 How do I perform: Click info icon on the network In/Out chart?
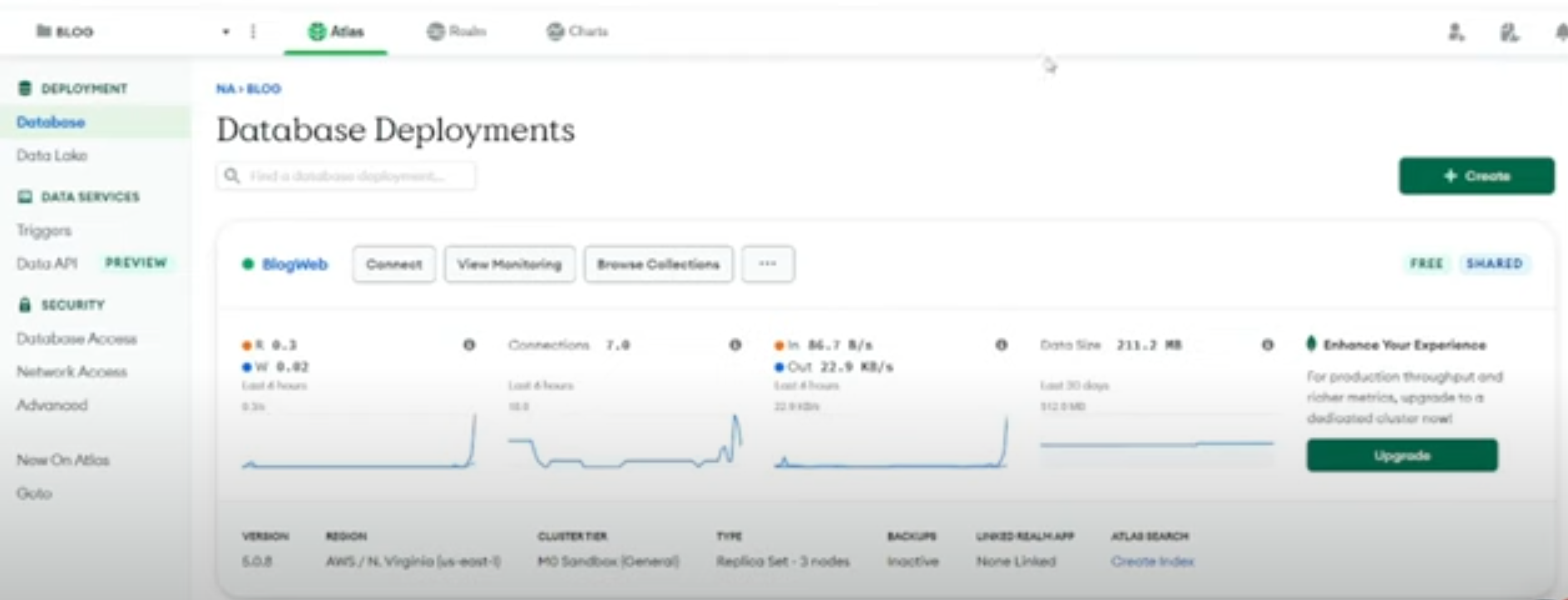[x=1002, y=345]
